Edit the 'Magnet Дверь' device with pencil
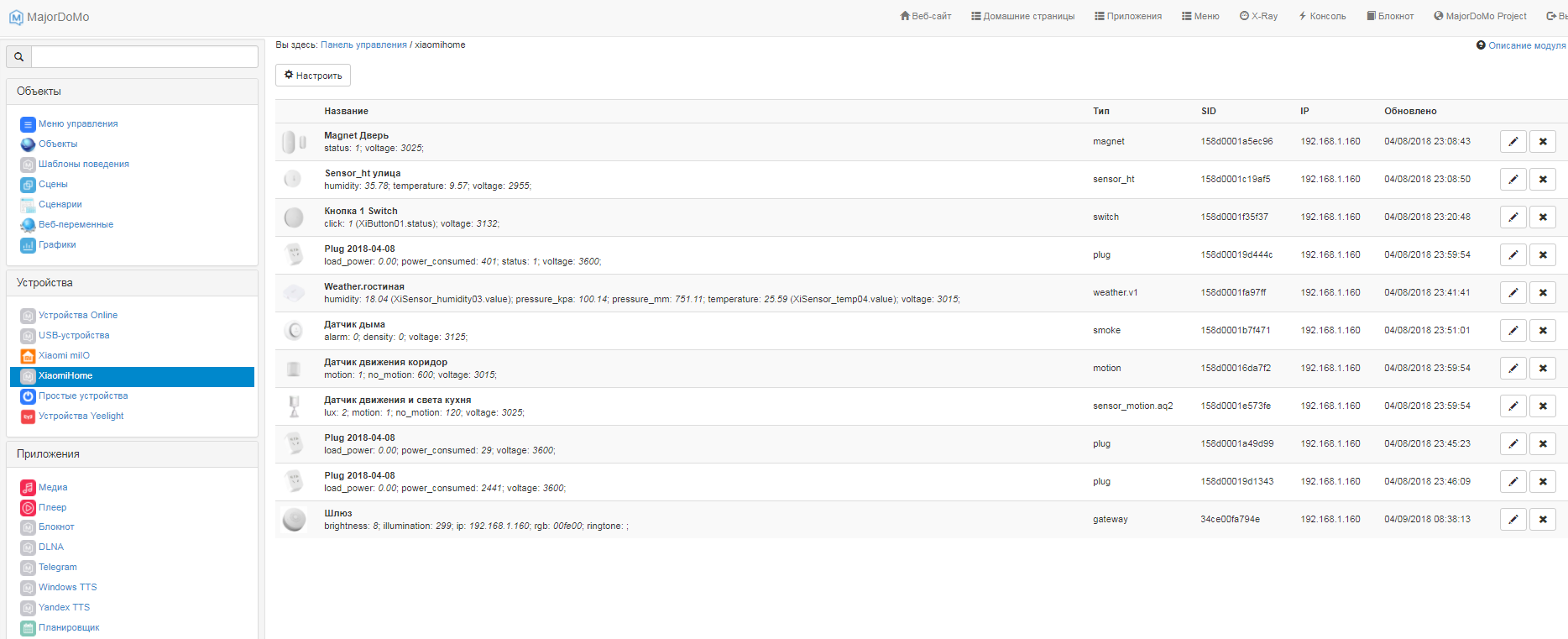 1513,142
